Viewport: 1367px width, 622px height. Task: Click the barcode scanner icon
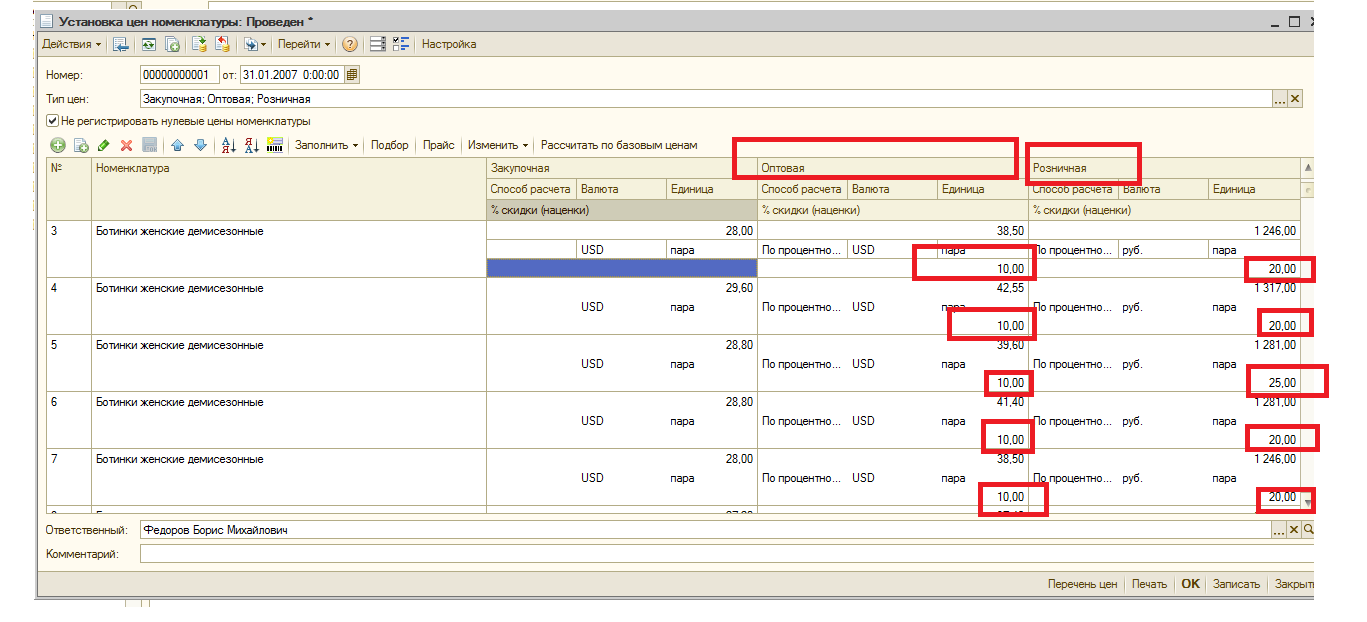275,145
